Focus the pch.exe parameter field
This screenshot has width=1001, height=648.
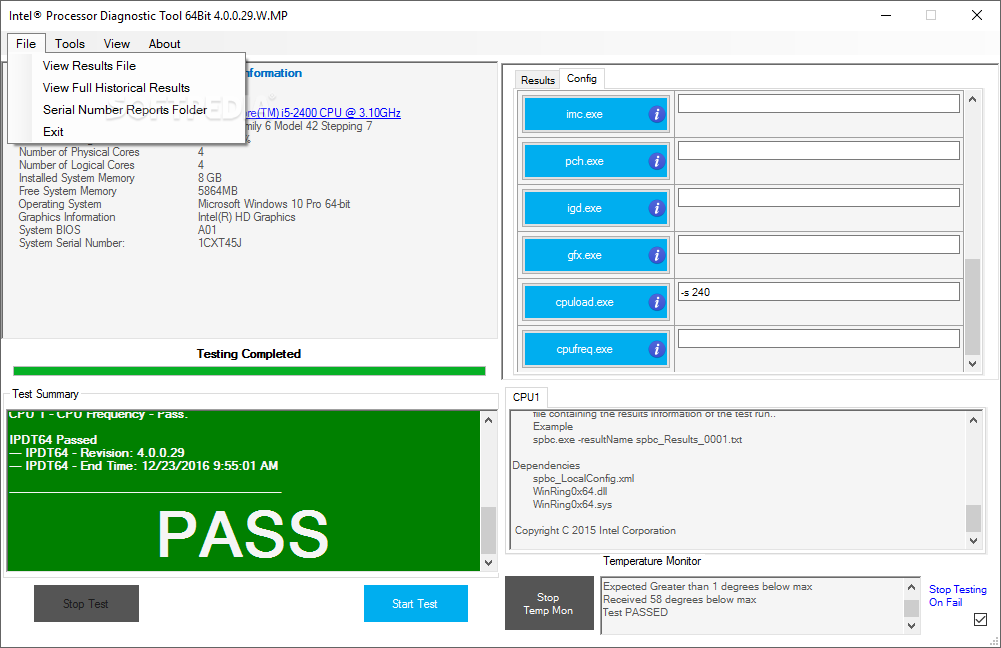click(x=818, y=151)
